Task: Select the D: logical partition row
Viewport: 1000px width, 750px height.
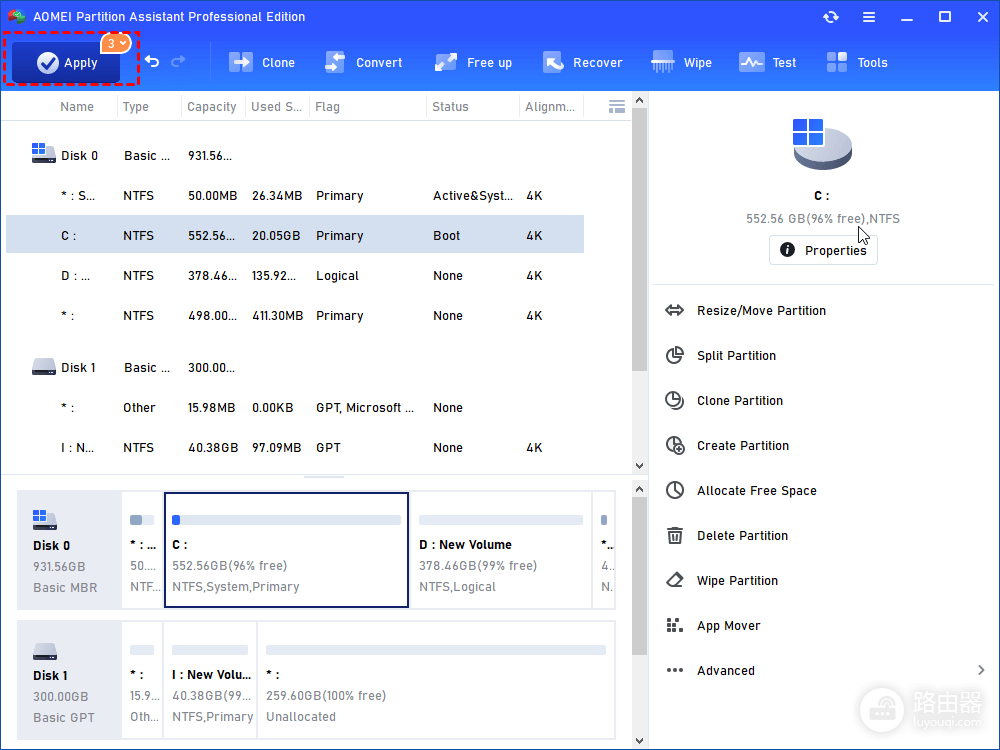Action: point(295,276)
